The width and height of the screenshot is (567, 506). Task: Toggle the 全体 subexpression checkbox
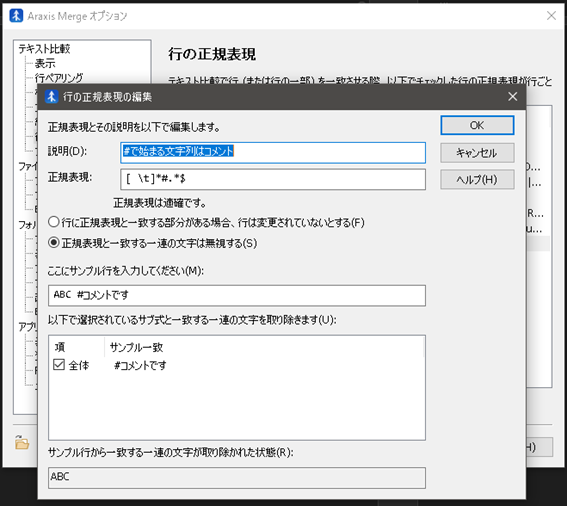point(59,364)
